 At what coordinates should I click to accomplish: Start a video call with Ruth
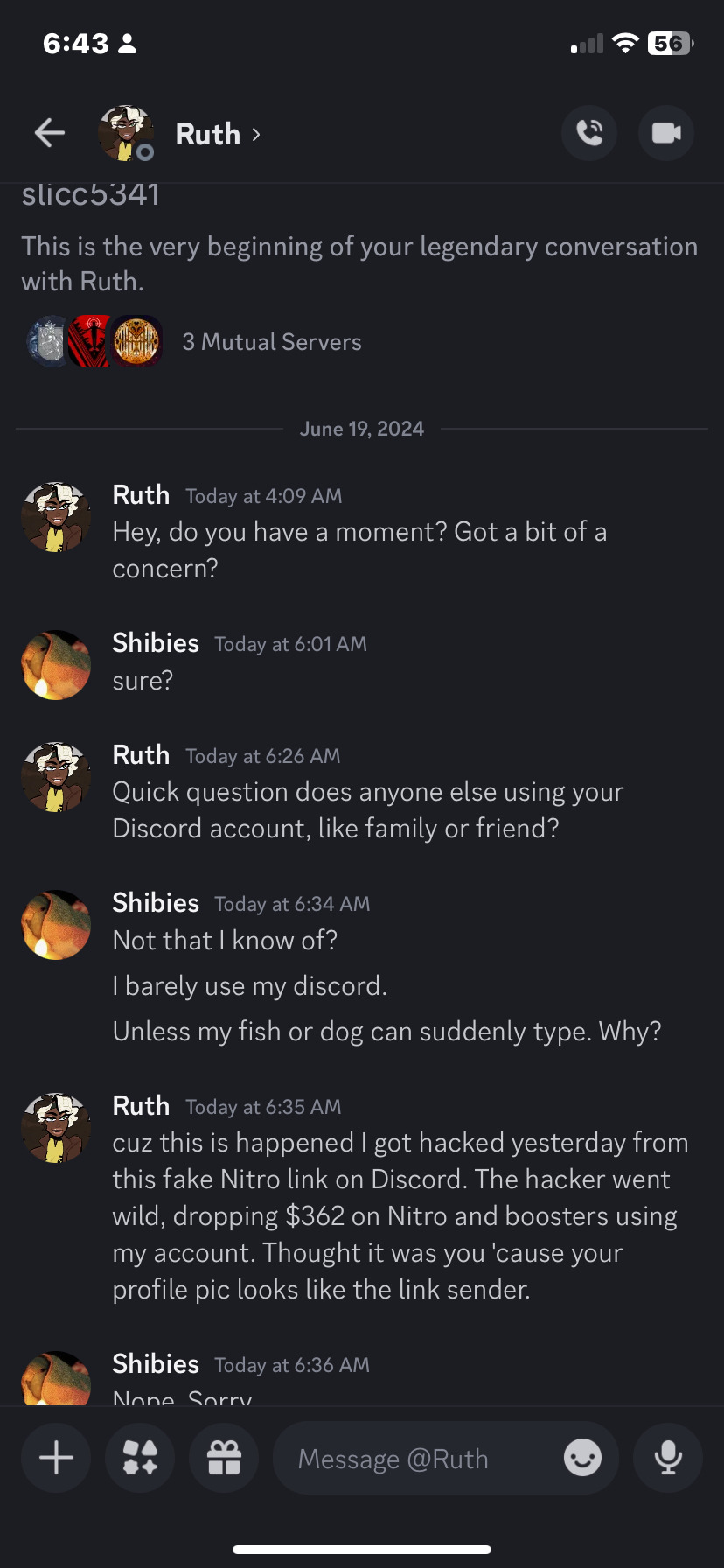(666, 133)
